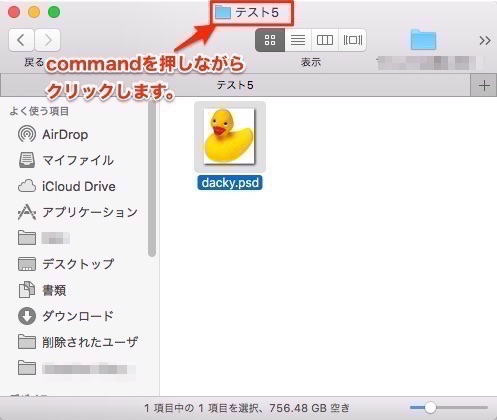This screenshot has width=497, height=420.
Task: Select the dacky.psd duck thumbnail
Action: tap(230, 137)
